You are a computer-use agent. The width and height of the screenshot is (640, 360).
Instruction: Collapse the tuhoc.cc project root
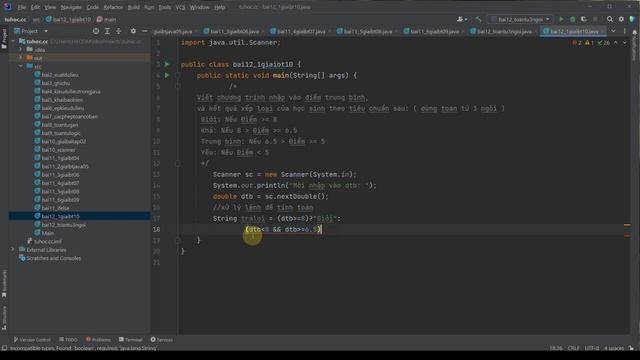tap(13, 41)
